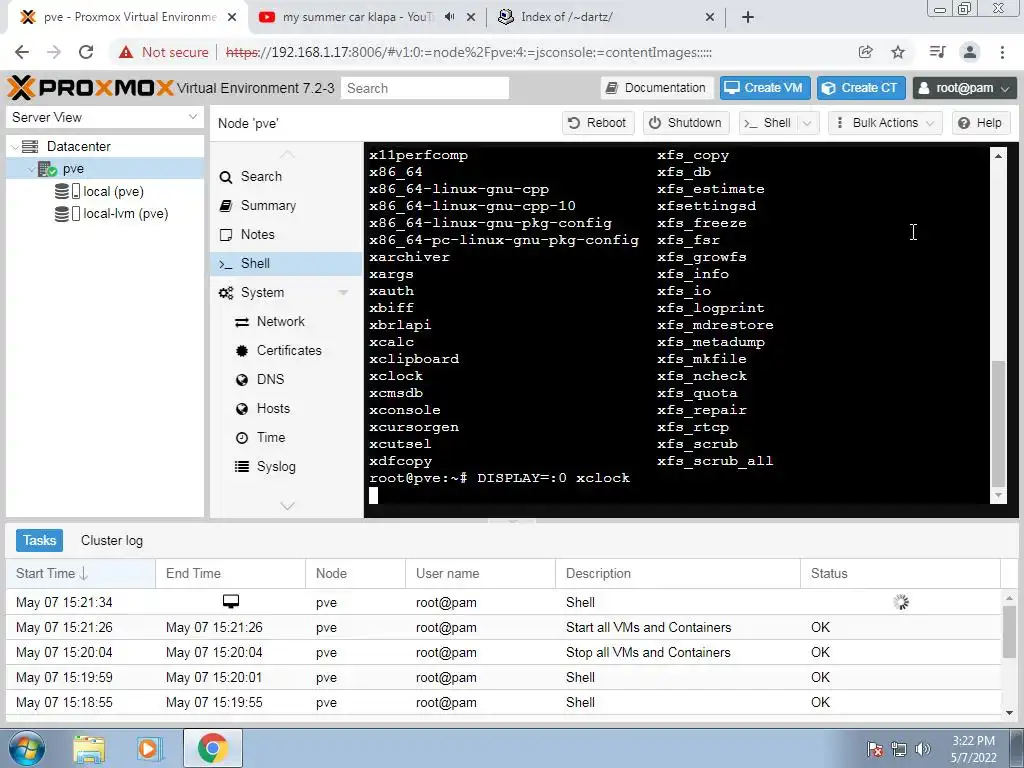The image size is (1024, 768).
Task: Collapse the pve node in tree
Action: click(30, 169)
